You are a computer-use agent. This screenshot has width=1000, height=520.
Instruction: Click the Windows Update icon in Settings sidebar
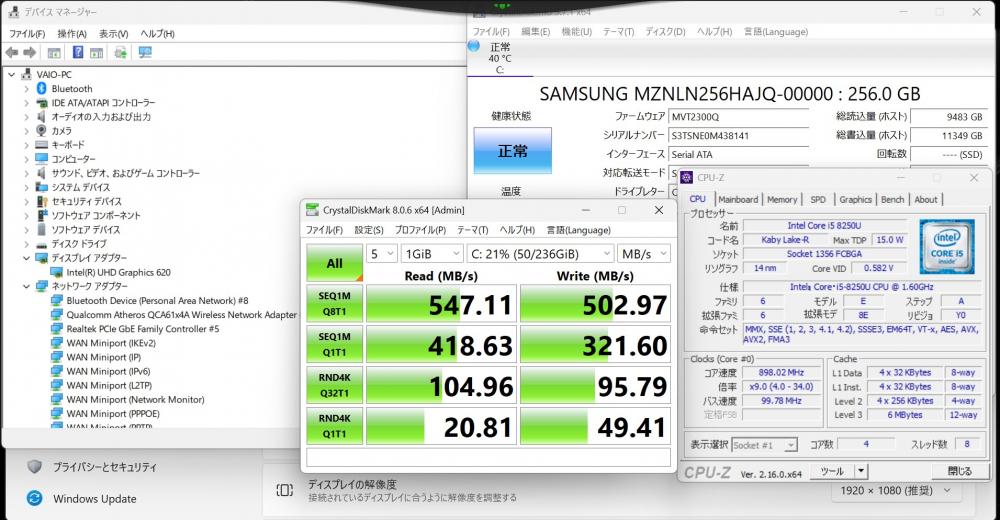(x=35, y=498)
